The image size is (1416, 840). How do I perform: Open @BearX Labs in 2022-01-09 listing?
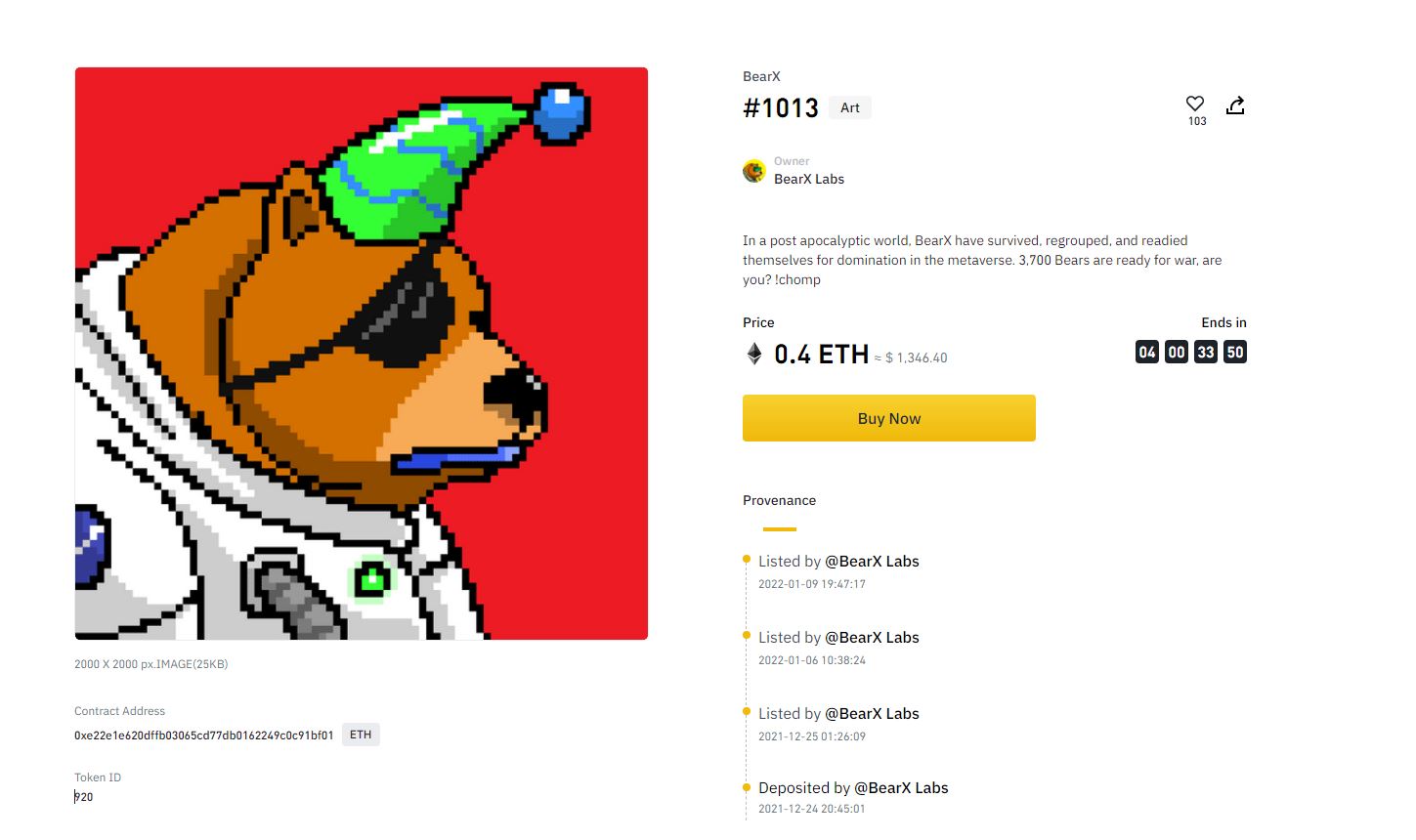872,561
